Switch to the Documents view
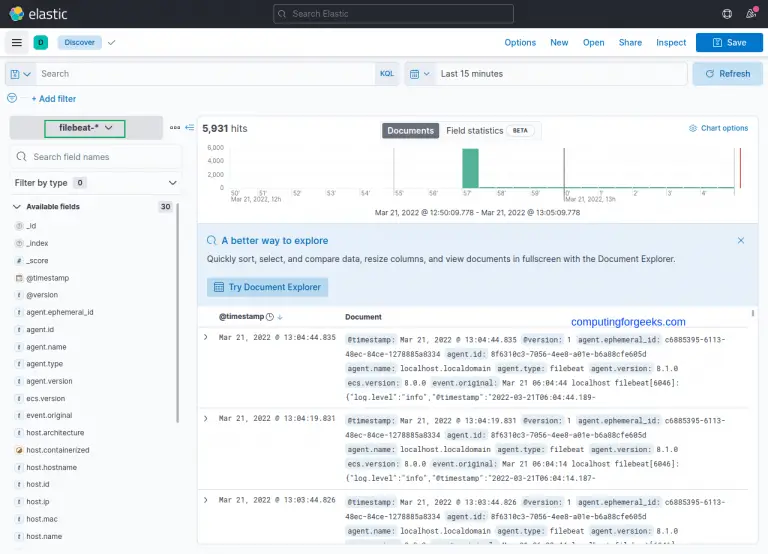Viewport: 768px width, 554px height. 410,131
